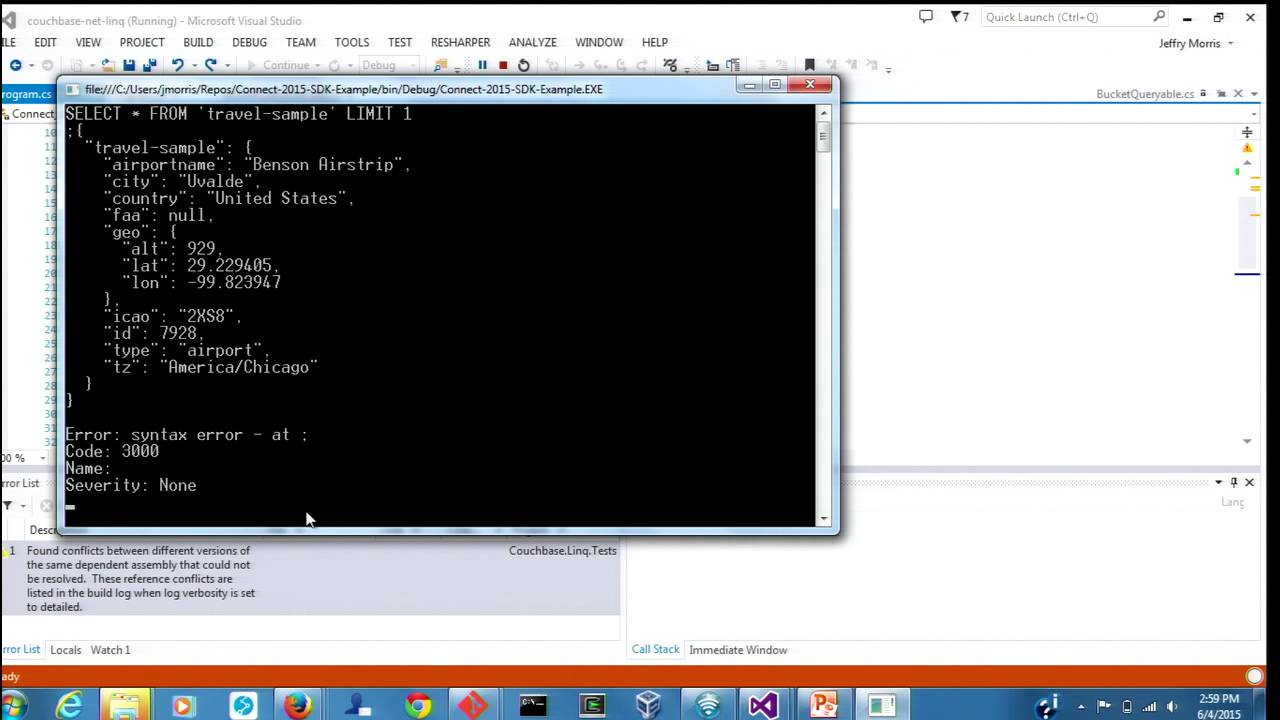Click the console window vertical scrollbar thumb
This screenshot has width=1280, height=720.
824,137
